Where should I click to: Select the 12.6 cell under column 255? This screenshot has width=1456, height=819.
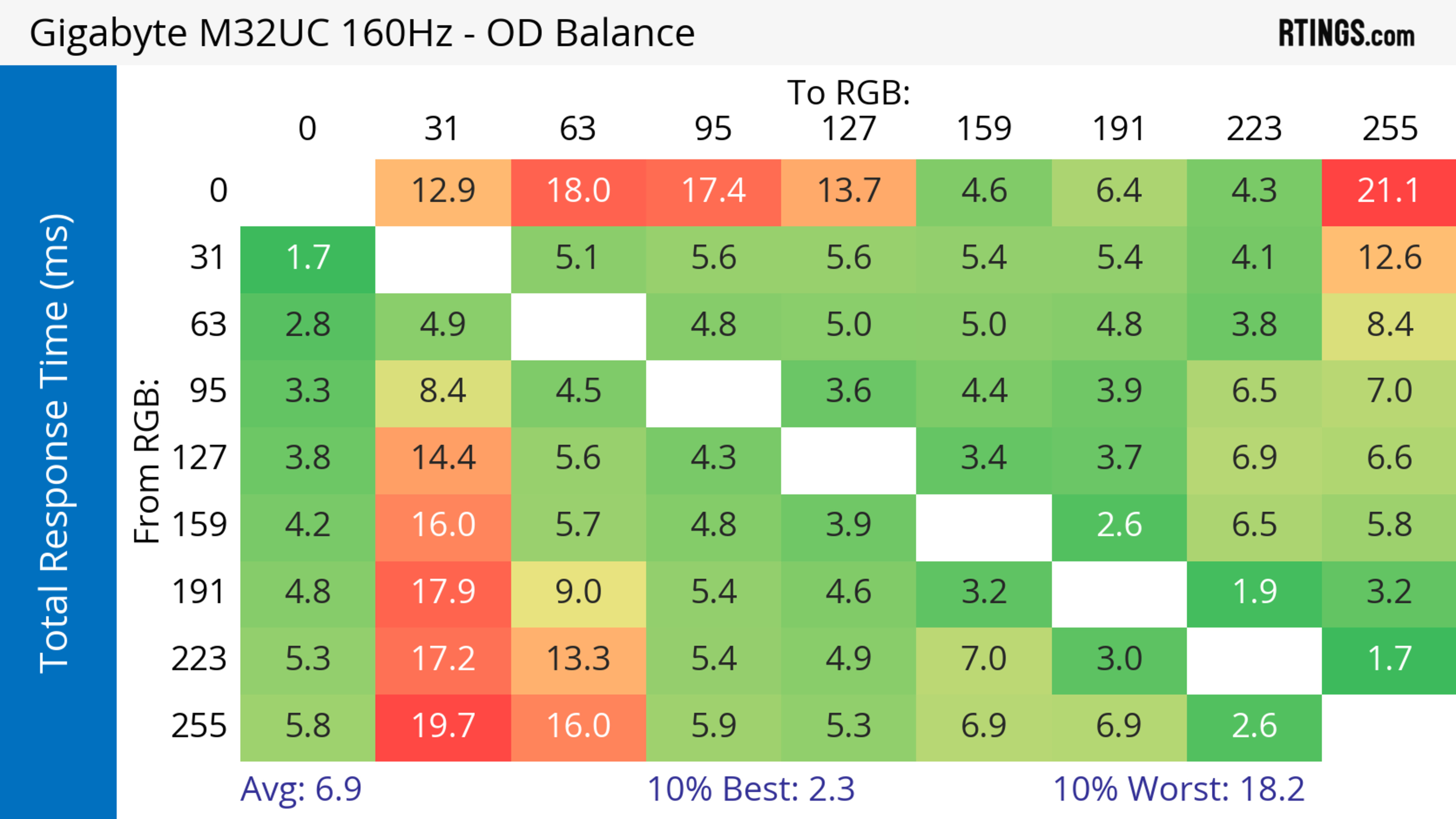[1389, 260]
